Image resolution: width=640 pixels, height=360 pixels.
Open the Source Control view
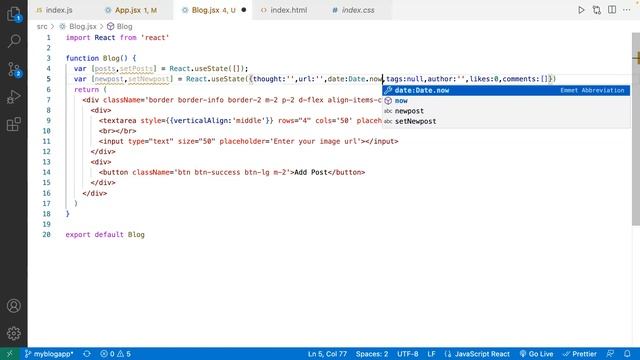(x=14, y=70)
